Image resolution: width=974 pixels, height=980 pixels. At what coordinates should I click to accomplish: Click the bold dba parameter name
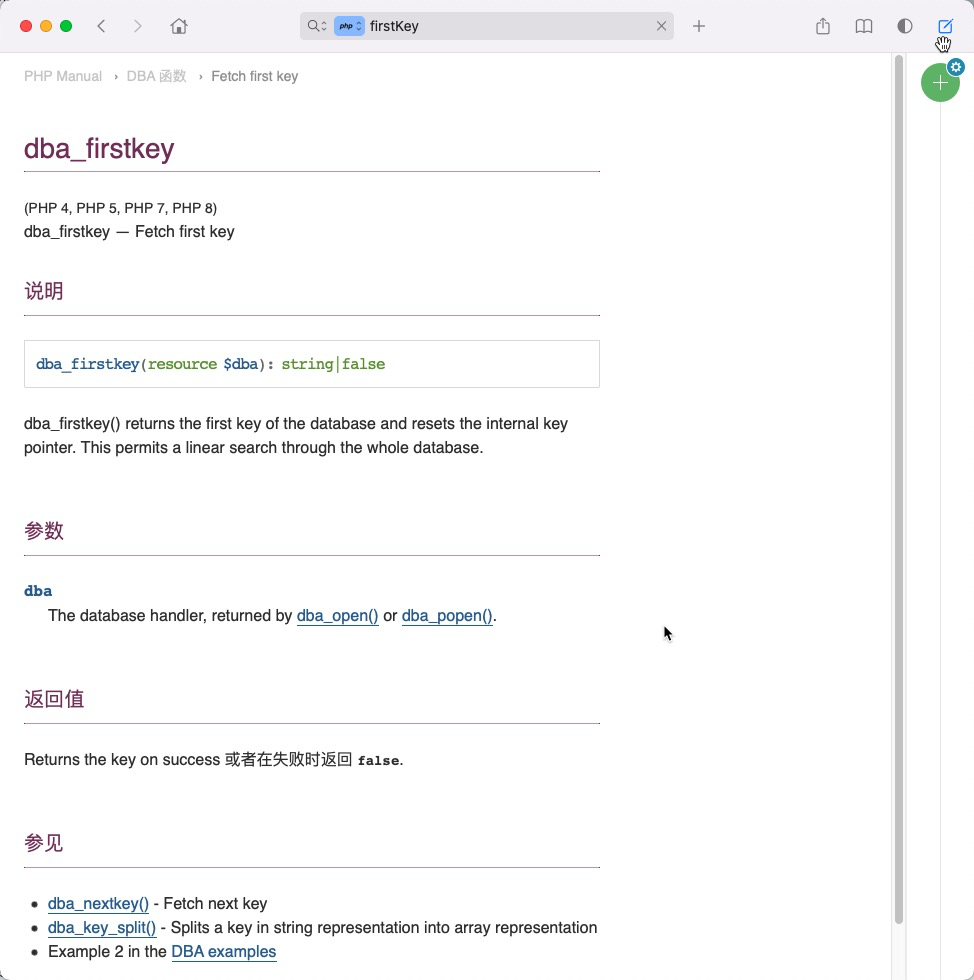coord(38,591)
